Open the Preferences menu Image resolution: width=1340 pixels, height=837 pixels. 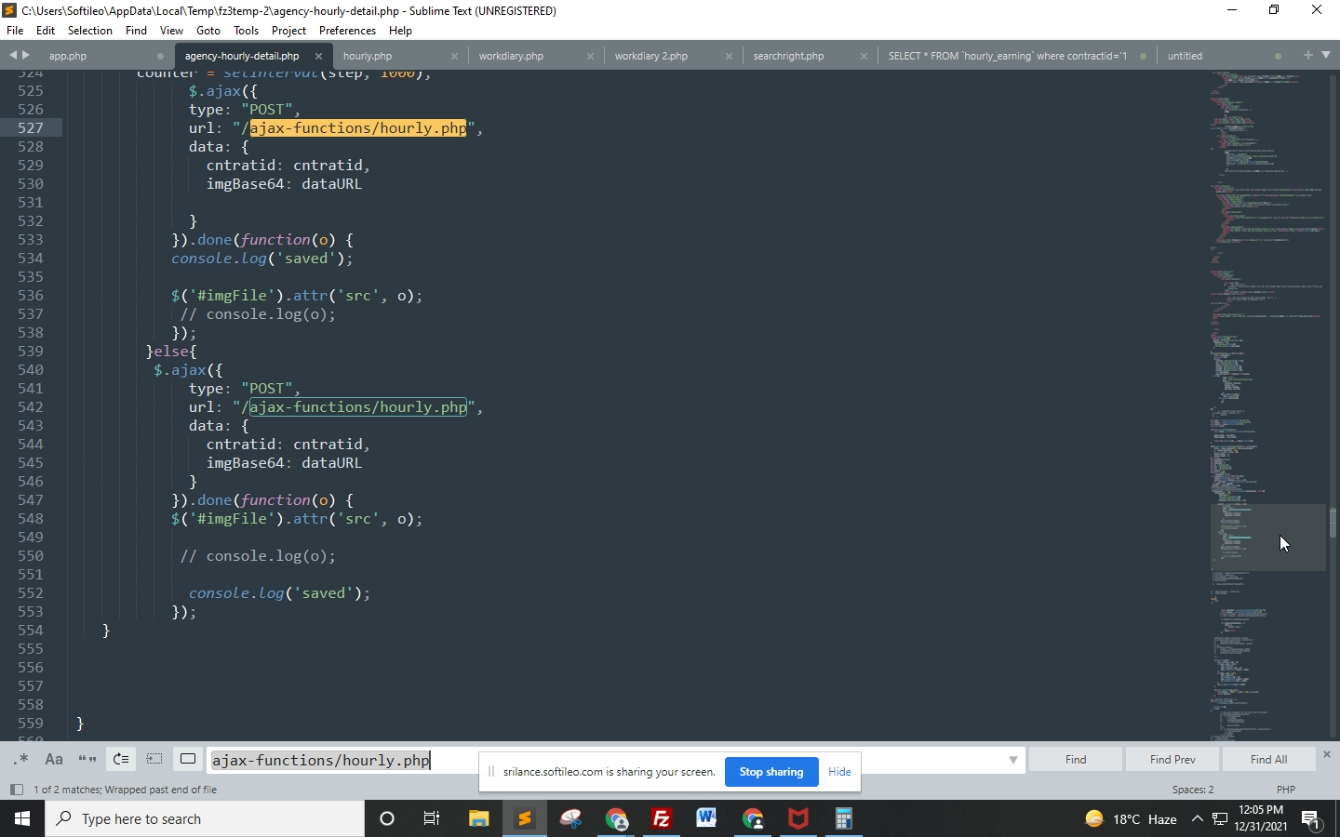(x=347, y=30)
